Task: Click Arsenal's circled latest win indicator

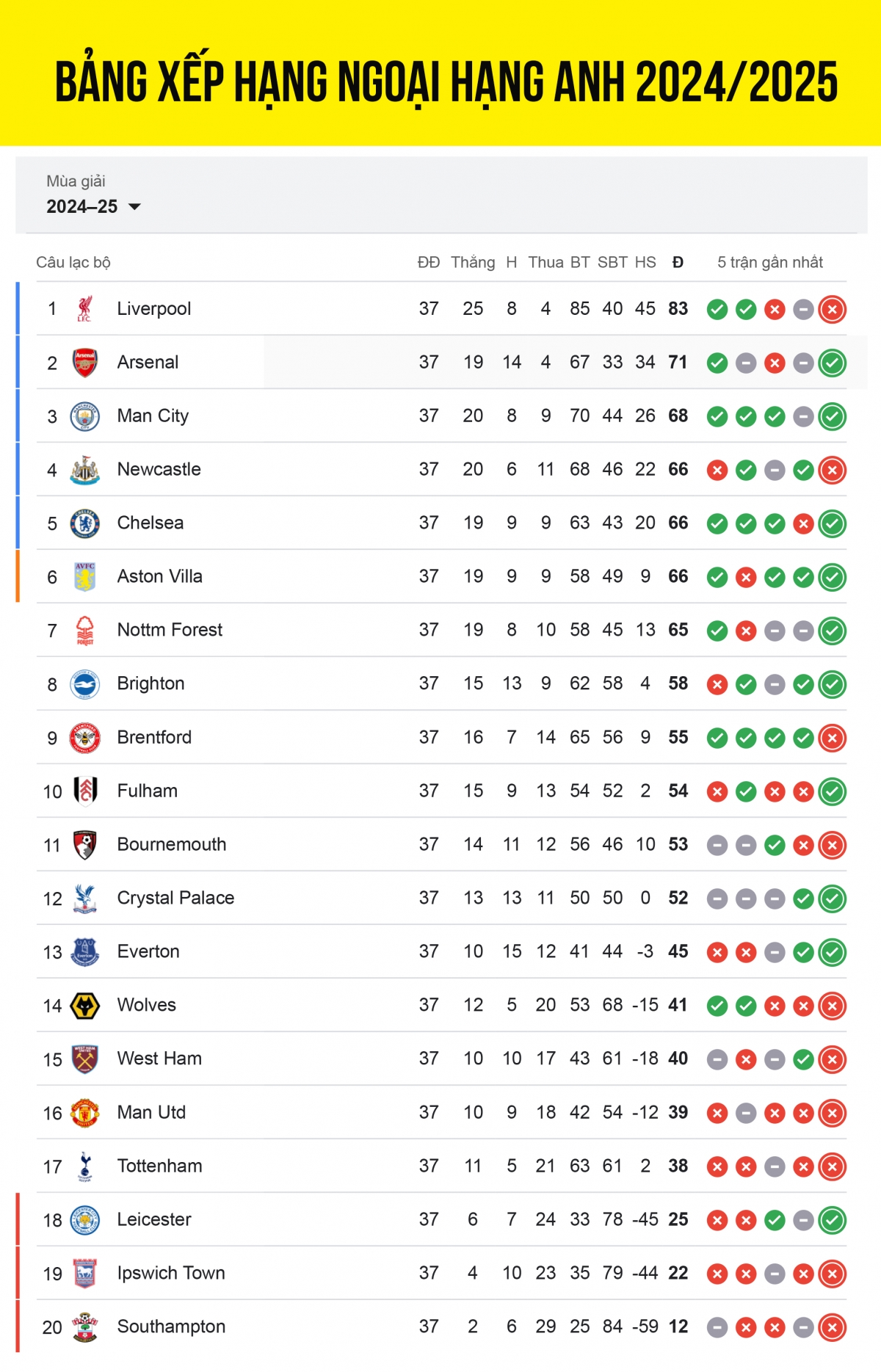Action: [x=833, y=363]
